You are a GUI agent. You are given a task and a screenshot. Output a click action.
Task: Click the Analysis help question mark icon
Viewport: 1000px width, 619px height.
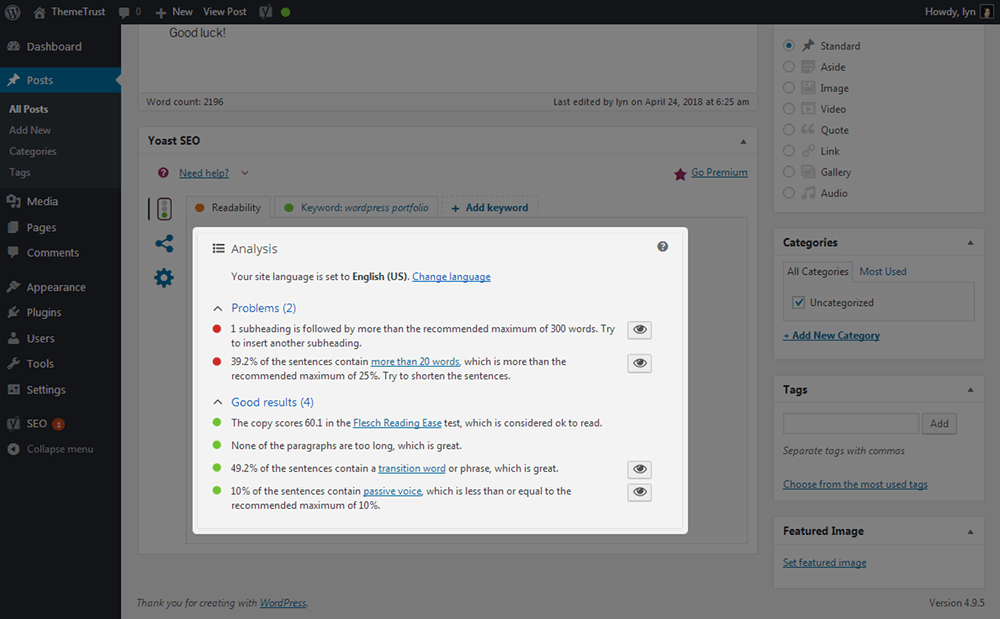pos(662,247)
